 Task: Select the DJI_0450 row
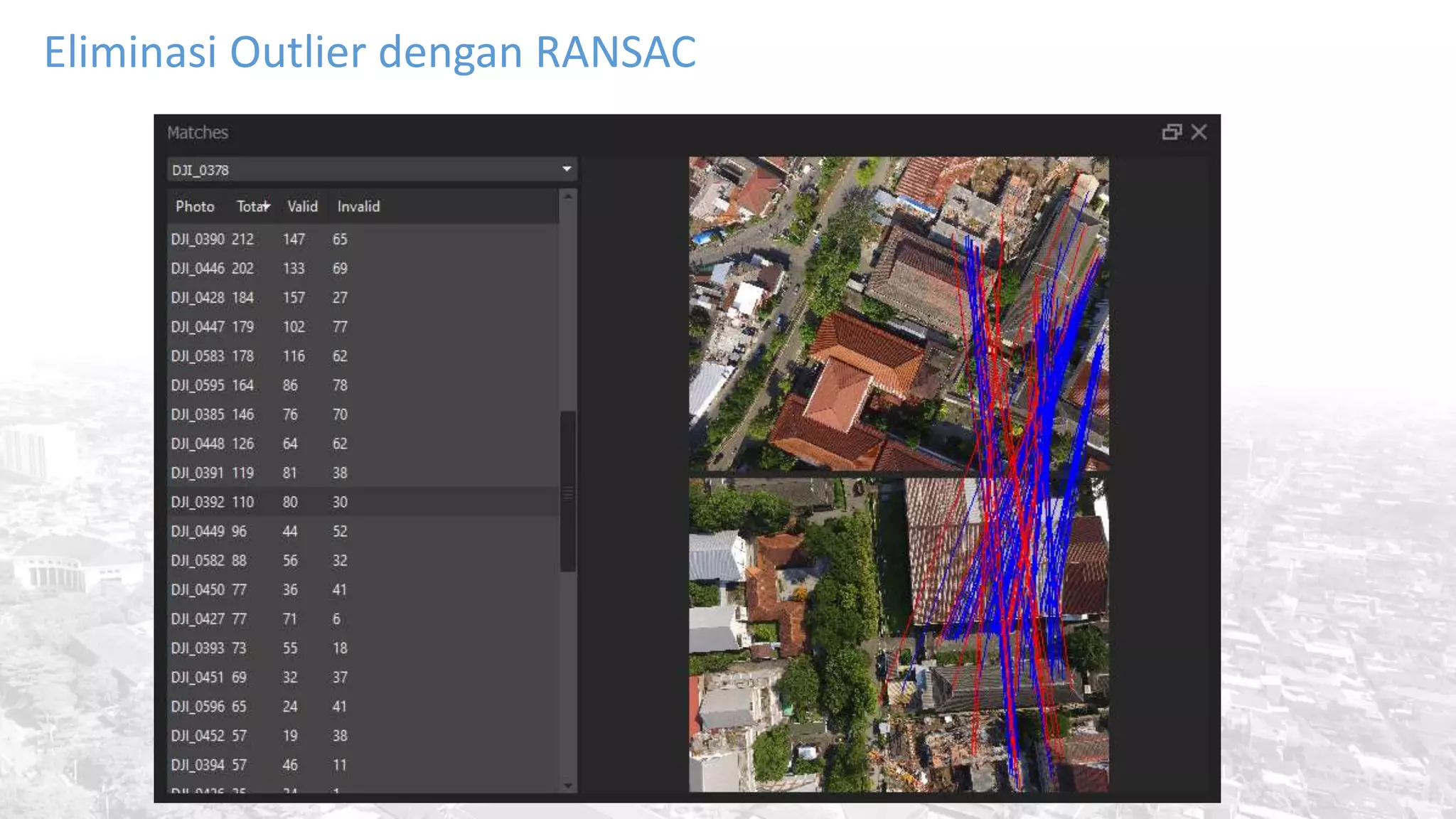click(363, 589)
